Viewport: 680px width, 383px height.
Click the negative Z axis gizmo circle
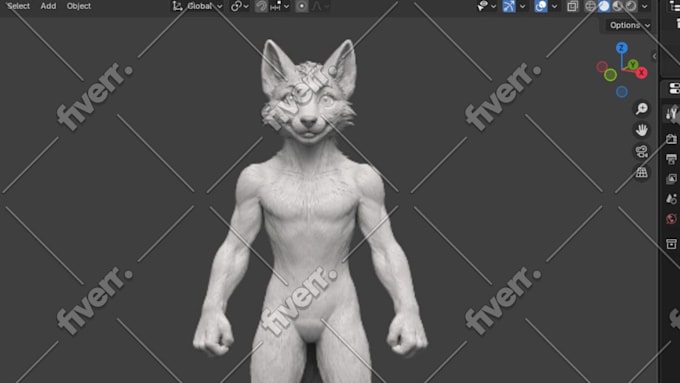click(621, 92)
